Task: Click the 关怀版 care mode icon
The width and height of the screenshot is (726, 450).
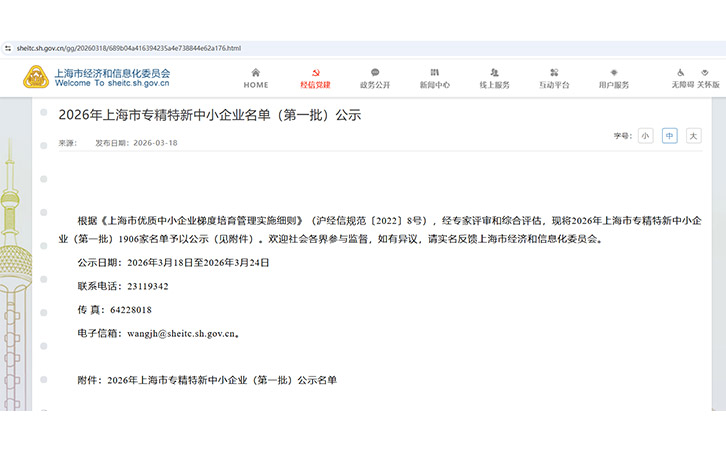Action: click(708, 72)
